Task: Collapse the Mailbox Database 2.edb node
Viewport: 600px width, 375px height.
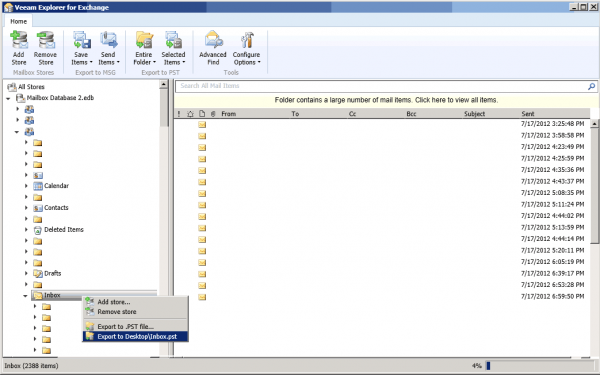Action: 8,98
